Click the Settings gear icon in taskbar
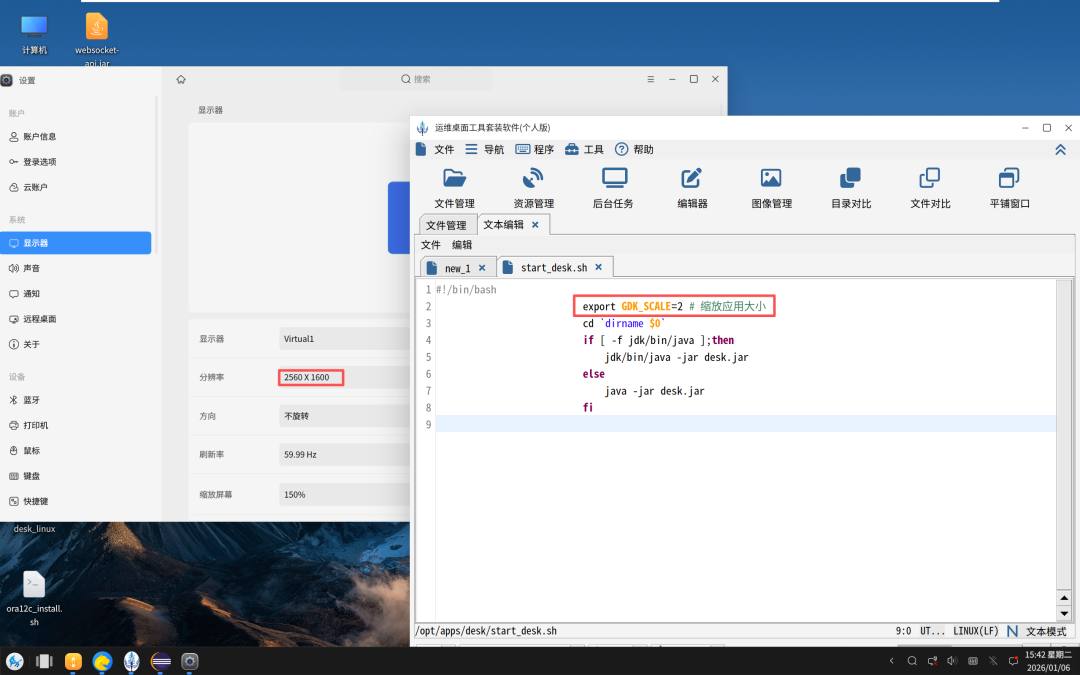 click(x=189, y=662)
